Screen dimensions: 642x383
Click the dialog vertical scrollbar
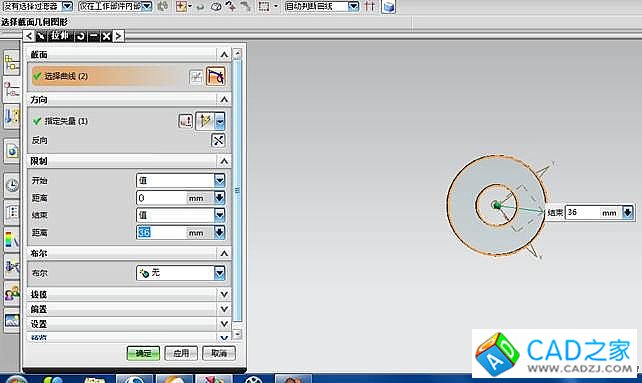click(x=237, y=190)
